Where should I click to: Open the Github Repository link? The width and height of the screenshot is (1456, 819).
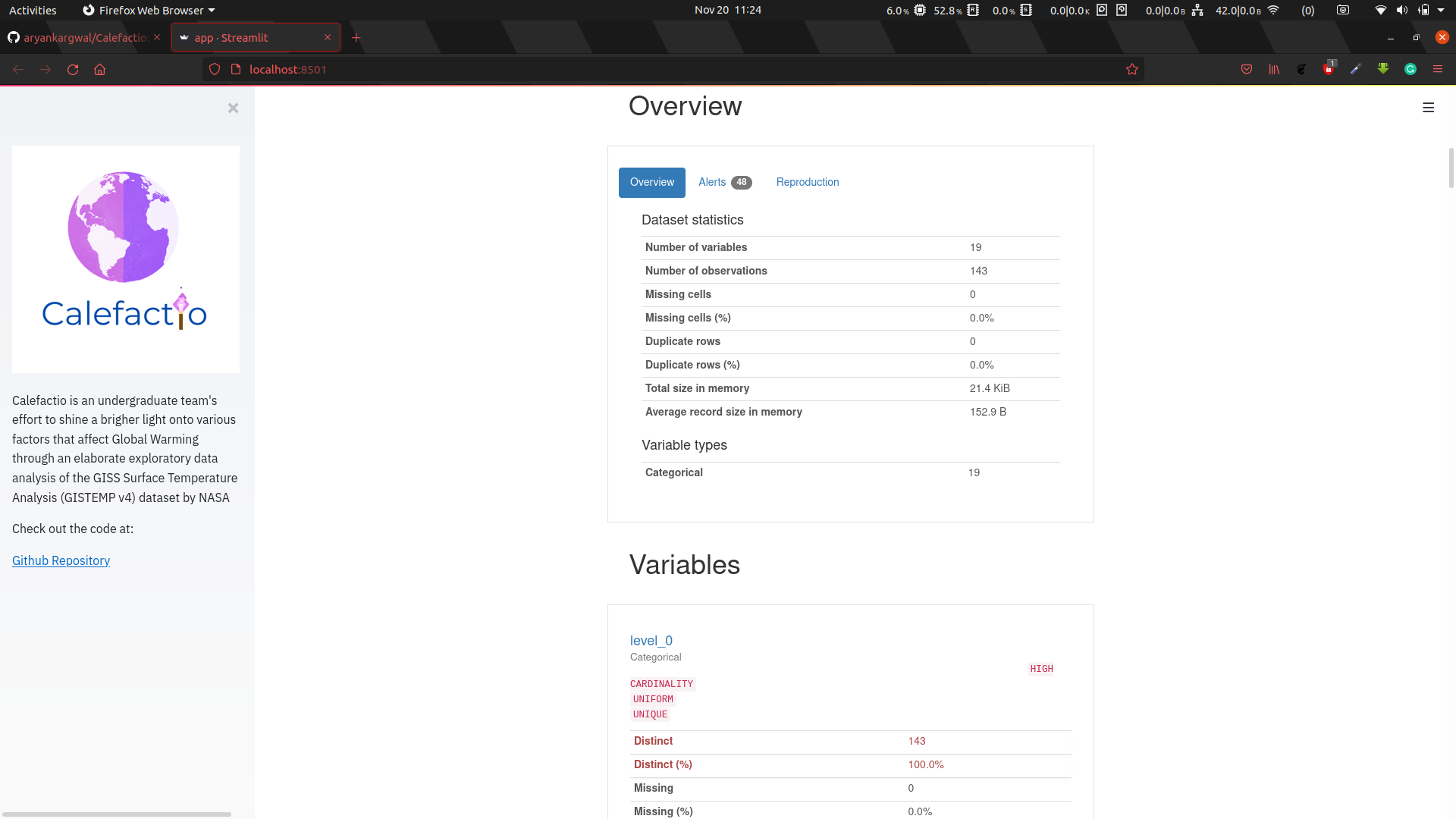(61, 560)
